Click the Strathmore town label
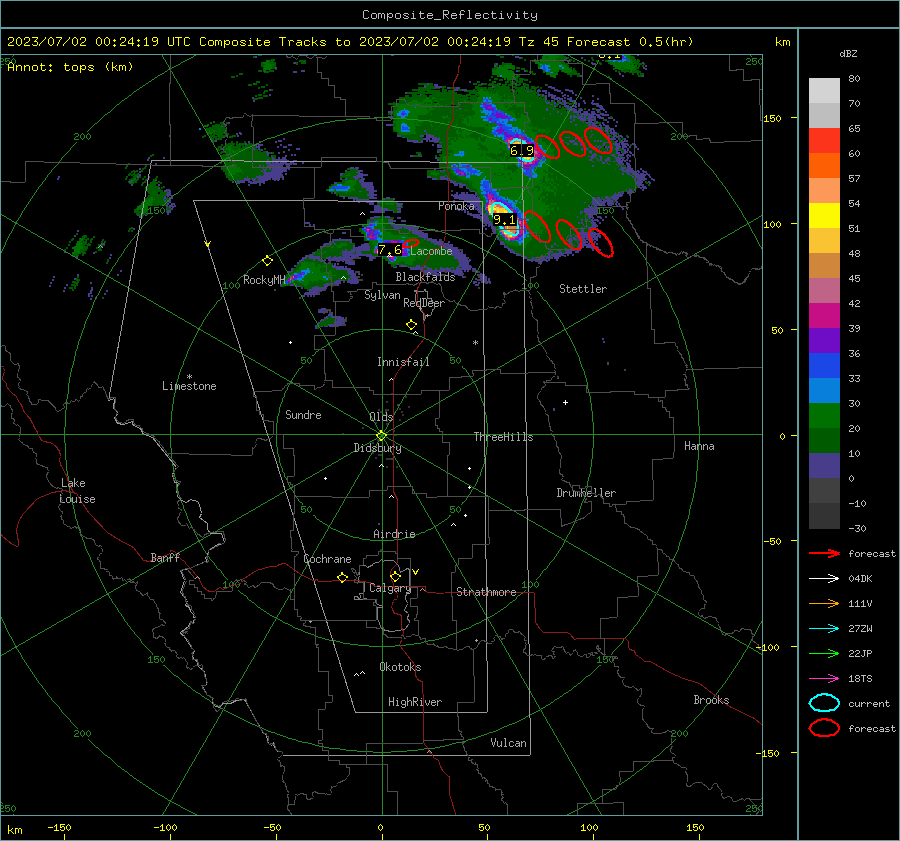 tap(486, 592)
